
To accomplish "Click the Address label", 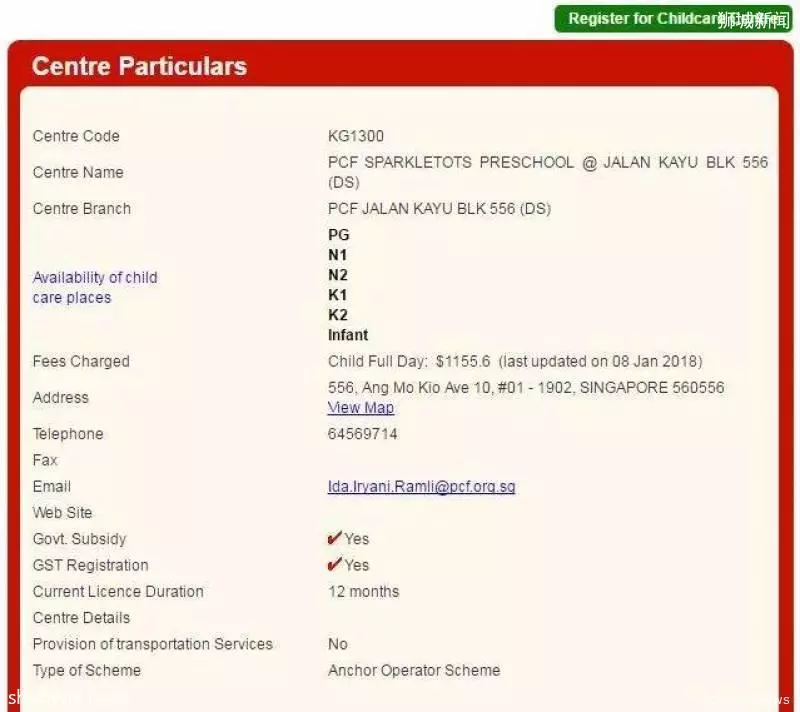I will [61, 398].
